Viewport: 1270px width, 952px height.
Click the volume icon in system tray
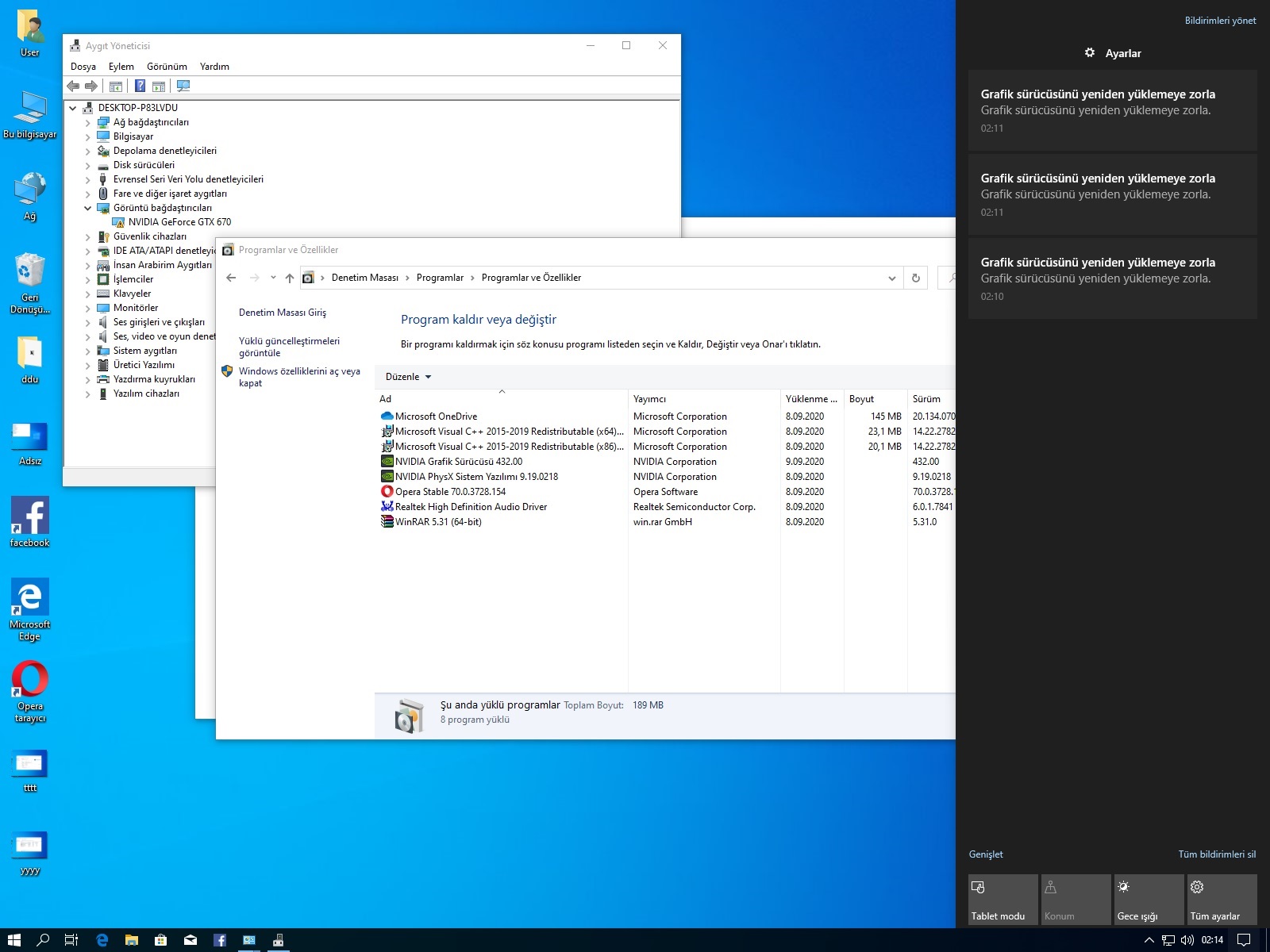point(1187,940)
